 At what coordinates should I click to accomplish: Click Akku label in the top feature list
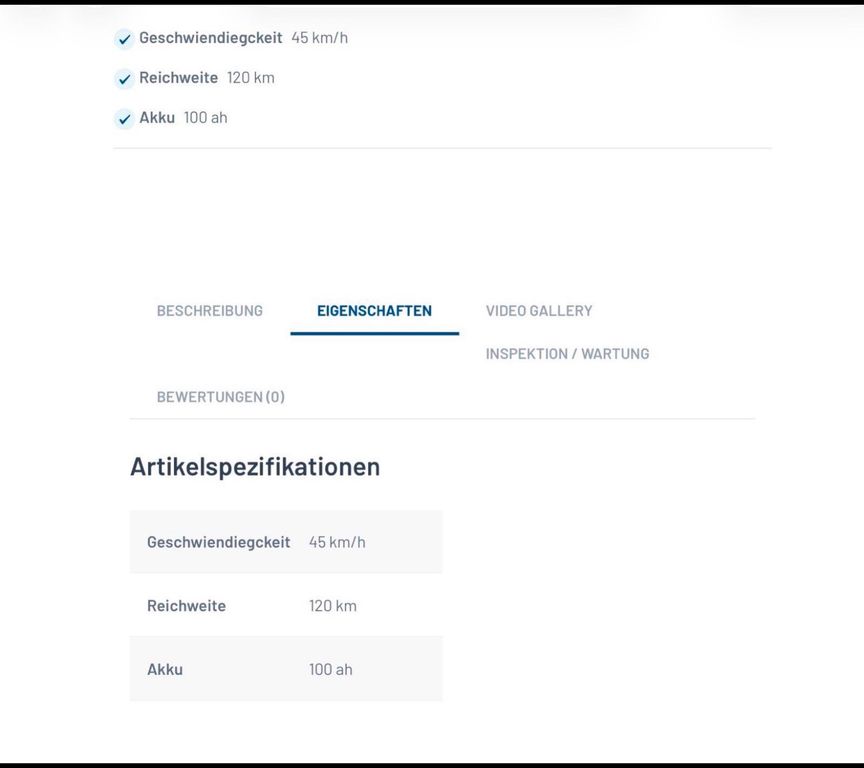click(x=157, y=118)
